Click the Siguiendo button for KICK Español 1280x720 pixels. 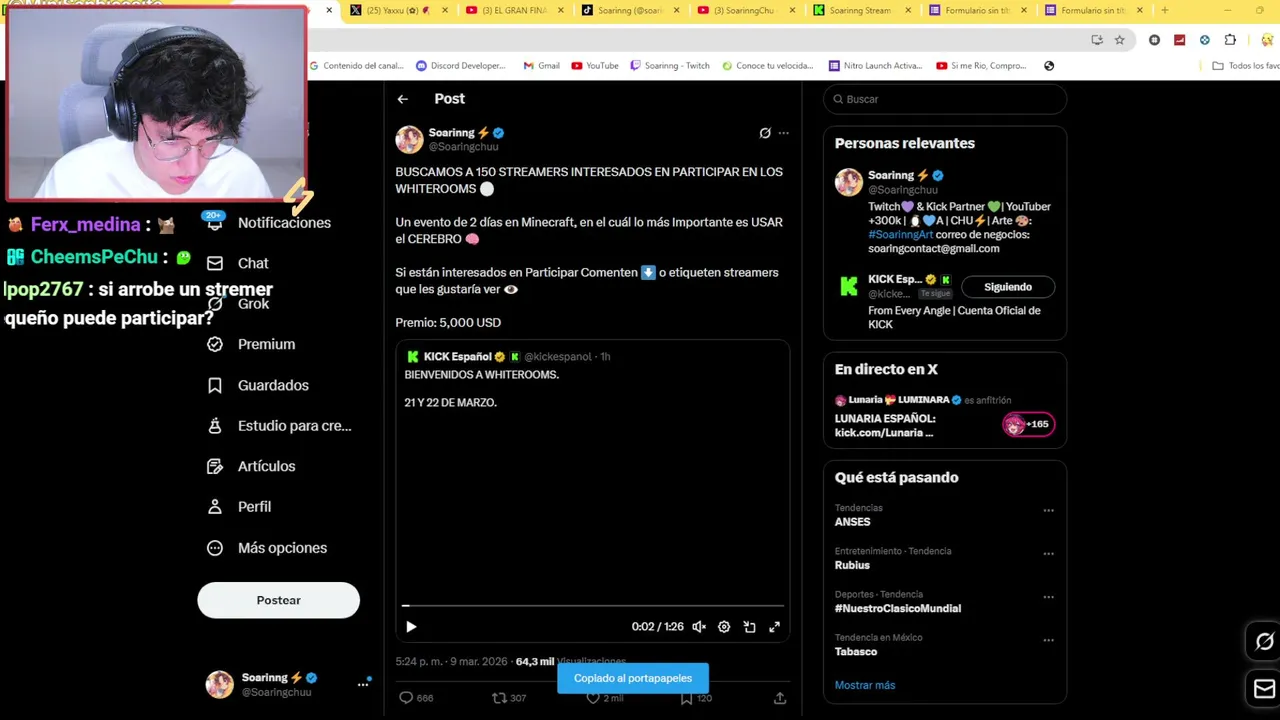(x=1008, y=287)
